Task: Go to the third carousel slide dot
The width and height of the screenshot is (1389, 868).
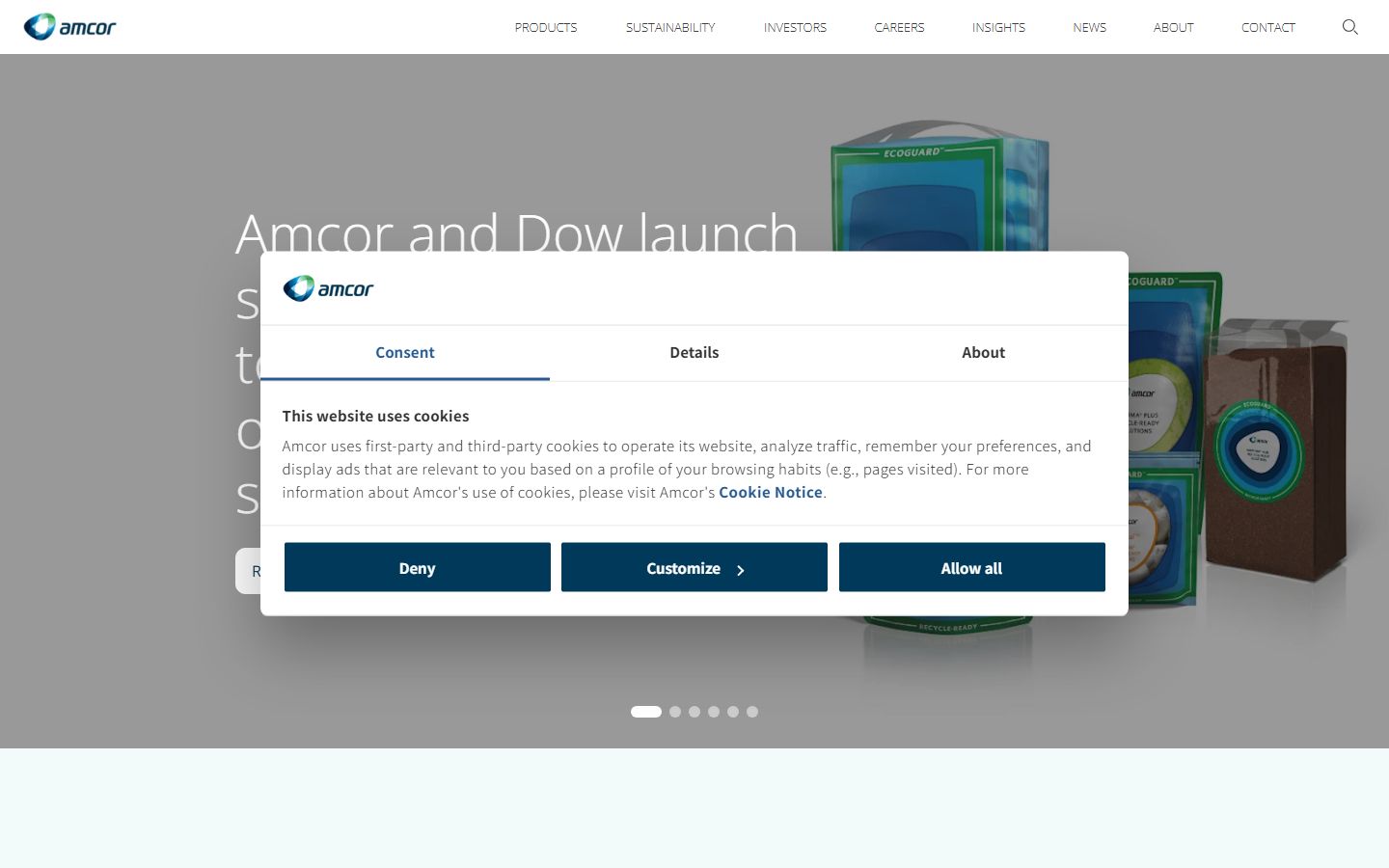Action: pos(694,712)
